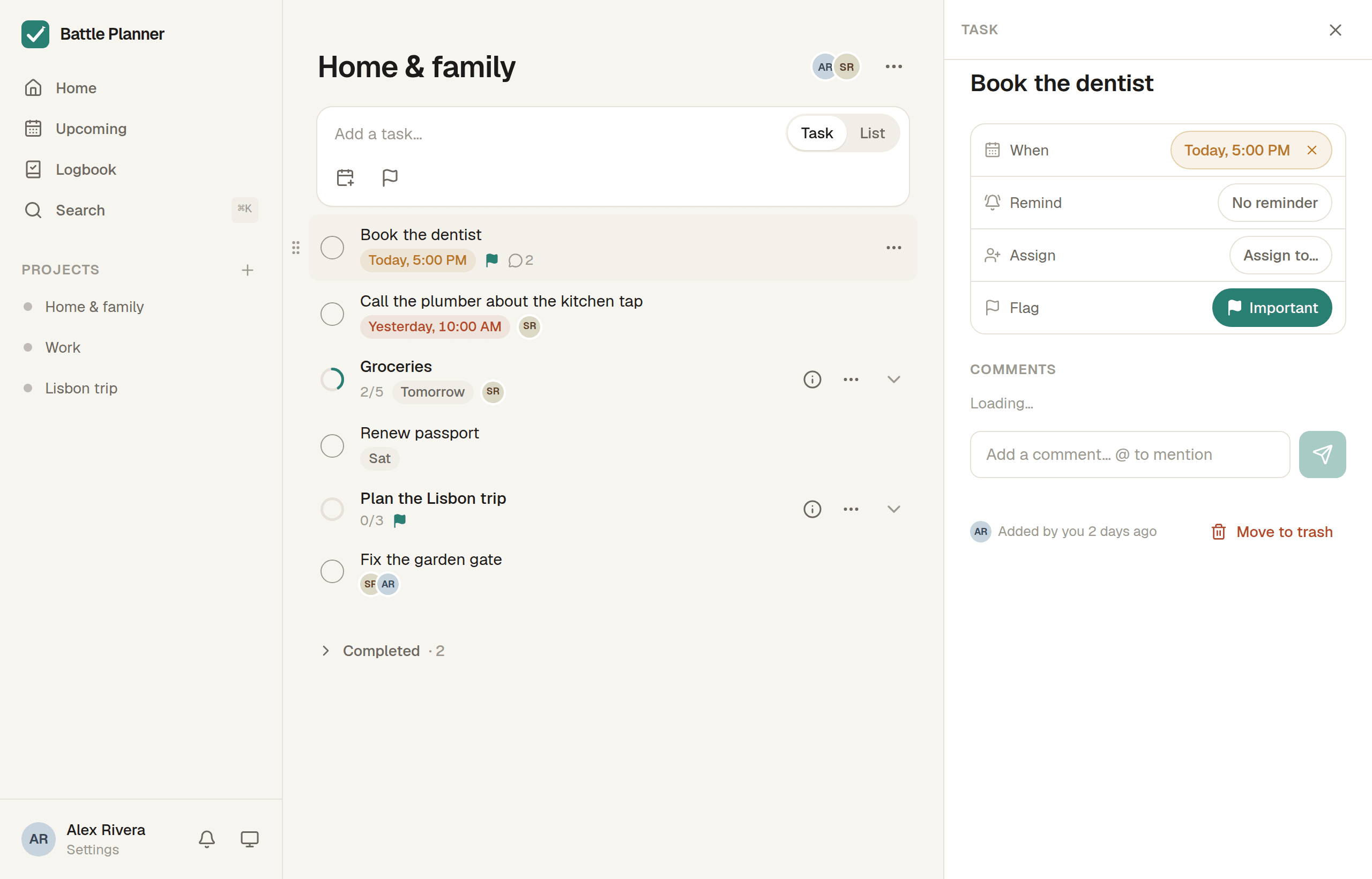The height and width of the screenshot is (879, 1372).
Task: Select the Lisbon trip project
Action: coord(141,388)
